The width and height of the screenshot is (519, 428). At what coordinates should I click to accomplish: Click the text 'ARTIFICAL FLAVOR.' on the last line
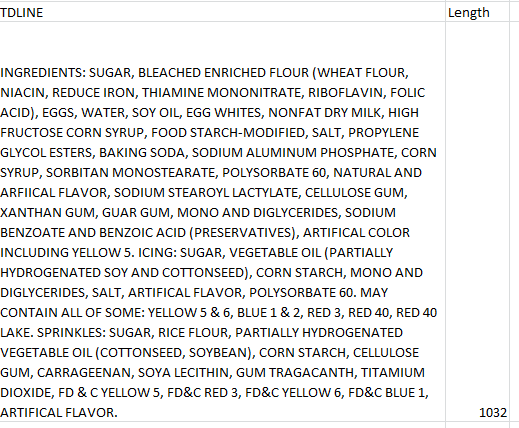click(59, 413)
